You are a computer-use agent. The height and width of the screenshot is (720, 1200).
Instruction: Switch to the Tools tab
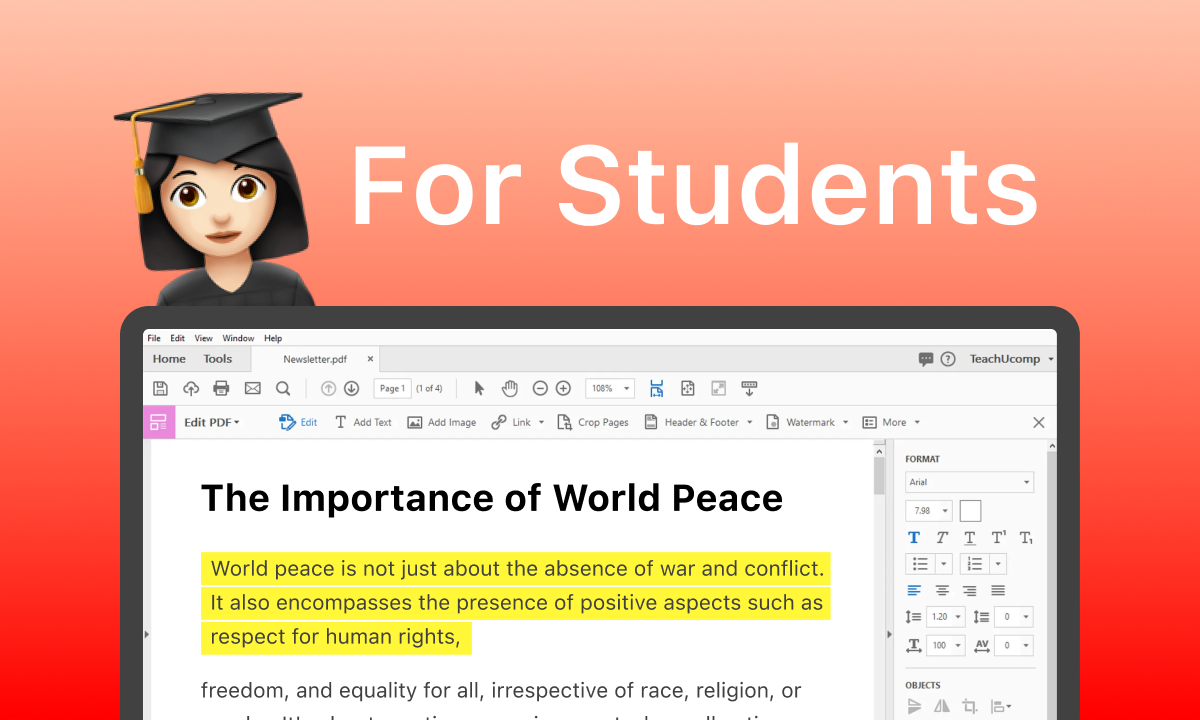click(x=217, y=359)
